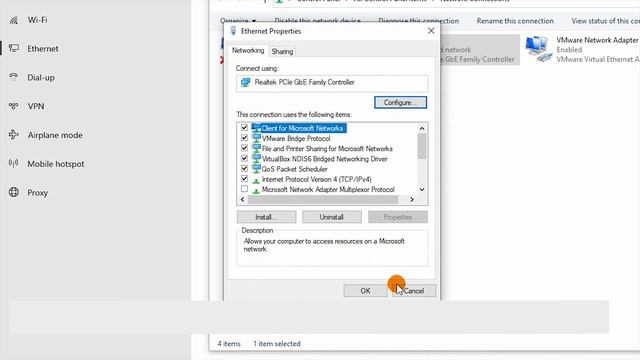The image size is (640, 360).
Task: Click the vertical scrollbar thumb in items list
Action: (422, 146)
